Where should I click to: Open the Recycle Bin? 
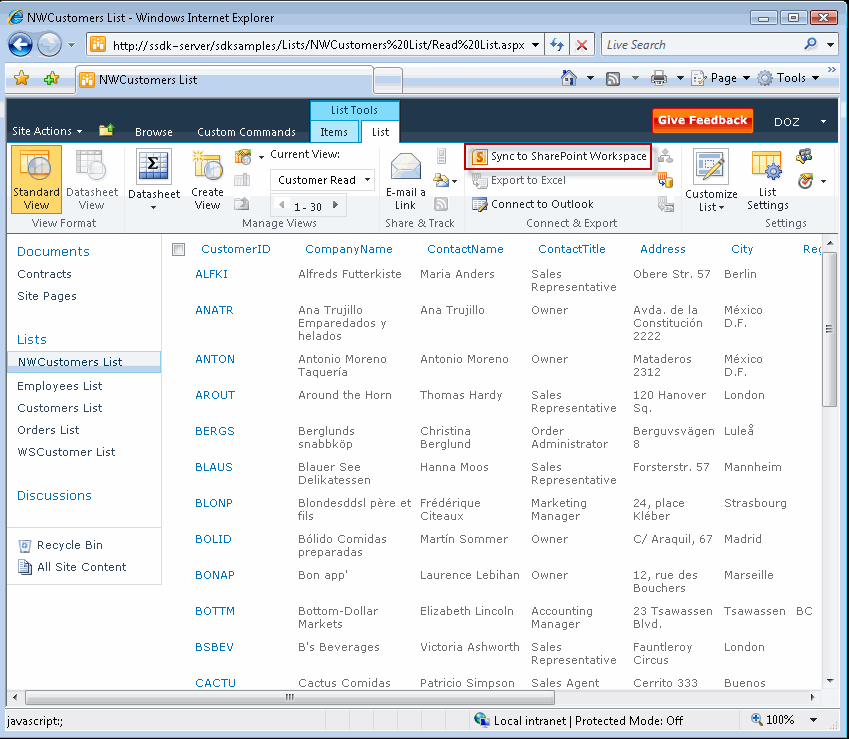click(x=69, y=545)
